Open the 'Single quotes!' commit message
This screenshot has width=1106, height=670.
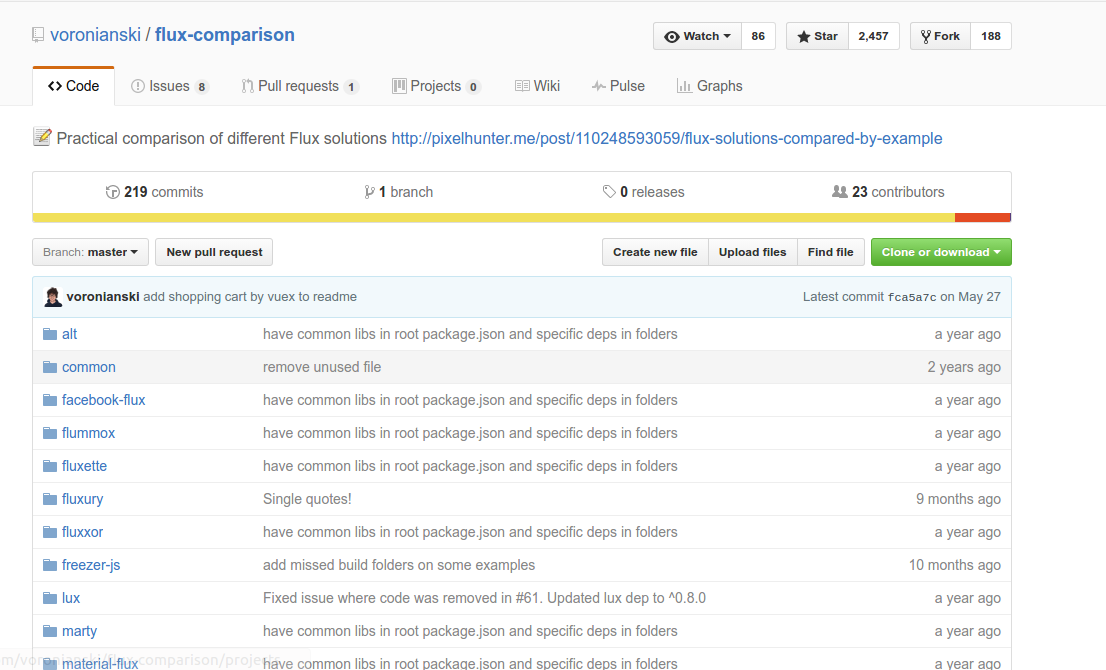click(307, 499)
